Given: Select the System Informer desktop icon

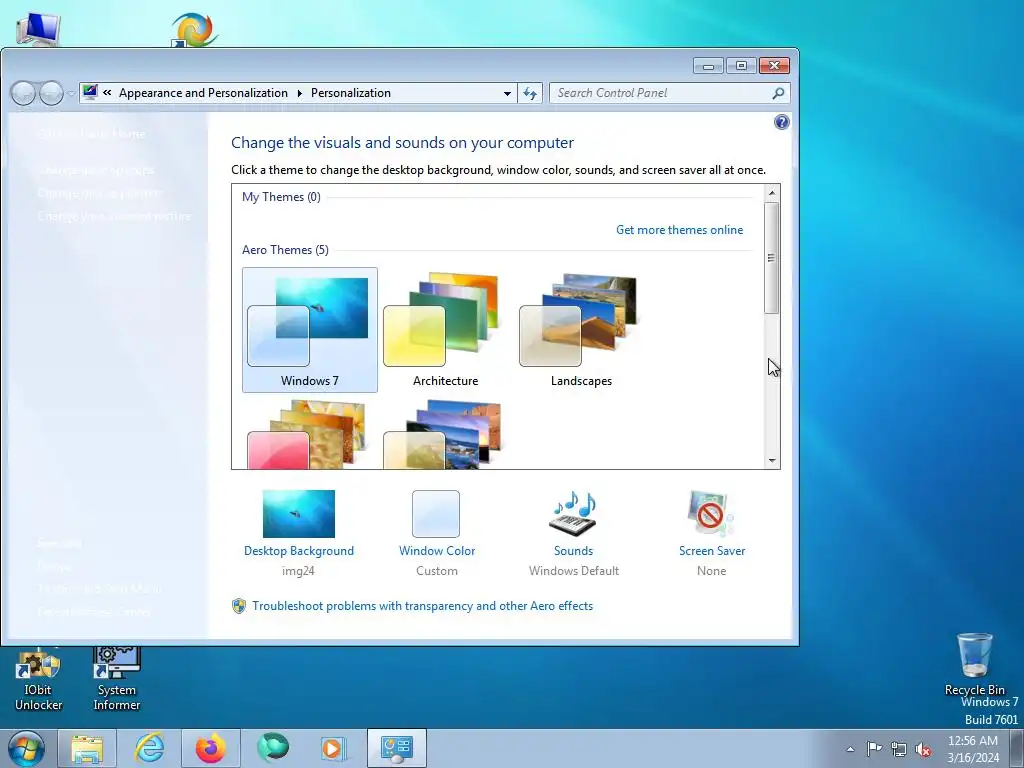Looking at the screenshot, I should coord(117,679).
